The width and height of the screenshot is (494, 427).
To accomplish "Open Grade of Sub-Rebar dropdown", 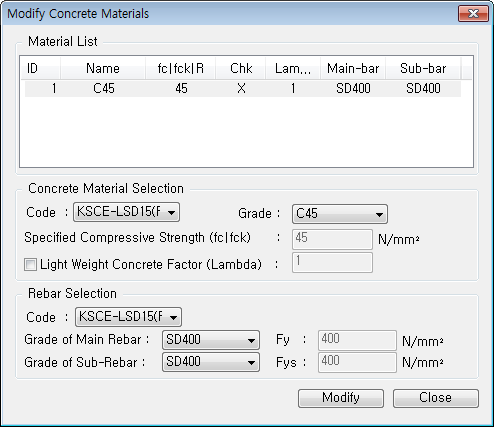I will pos(211,362).
